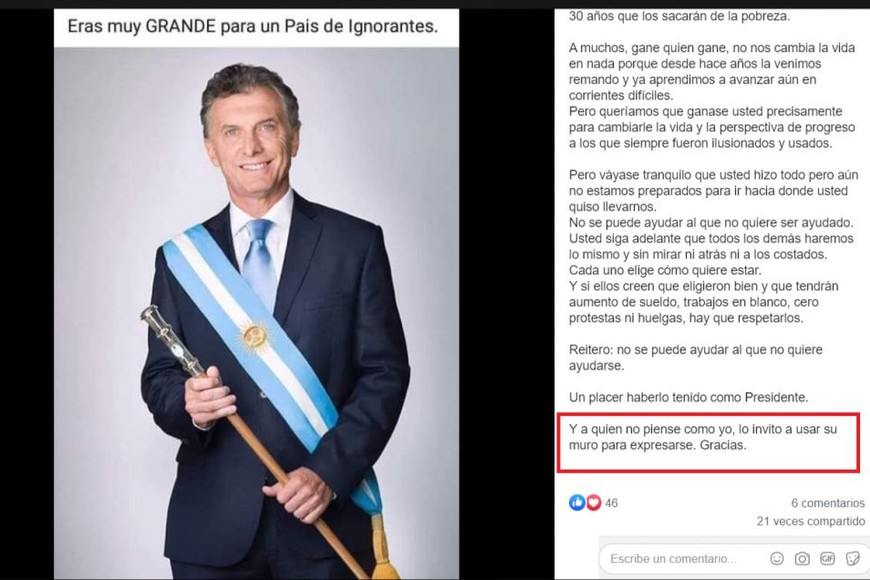
Task: Click the line Cada uno elige cómo quiere estar
Action: 665,270
